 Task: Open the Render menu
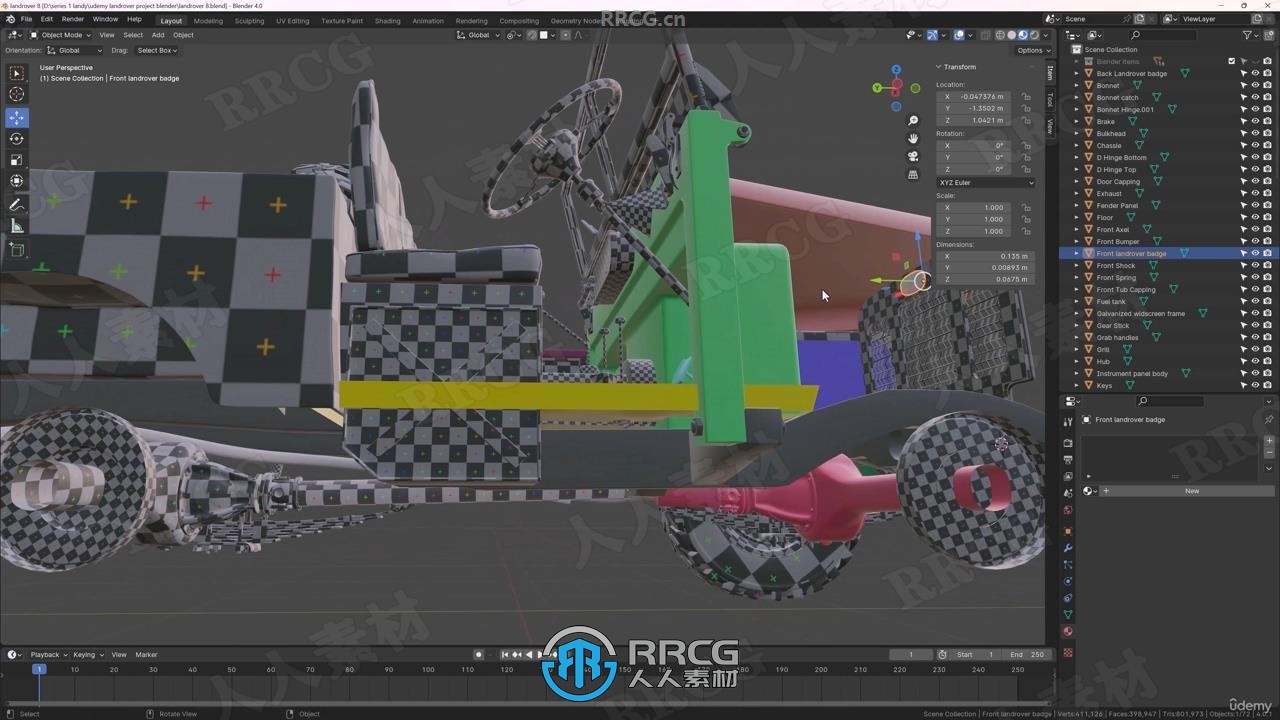pos(73,19)
